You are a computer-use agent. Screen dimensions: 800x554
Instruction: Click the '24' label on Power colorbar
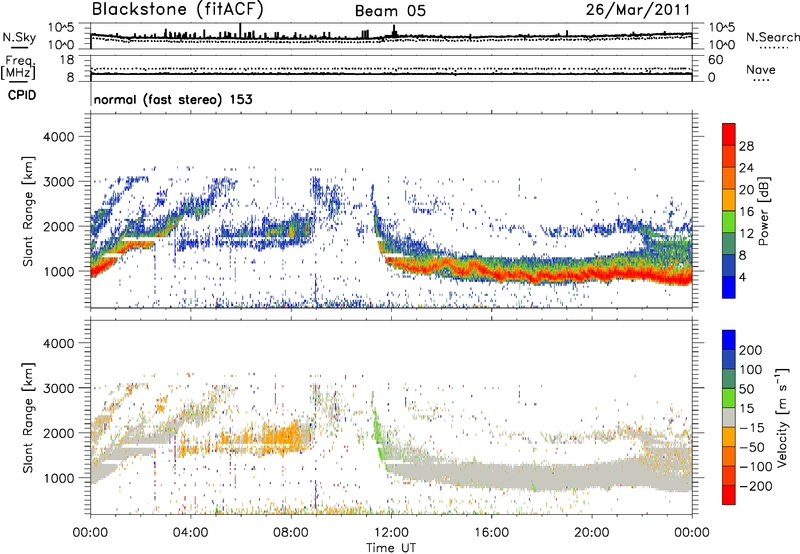click(x=746, y=168)
